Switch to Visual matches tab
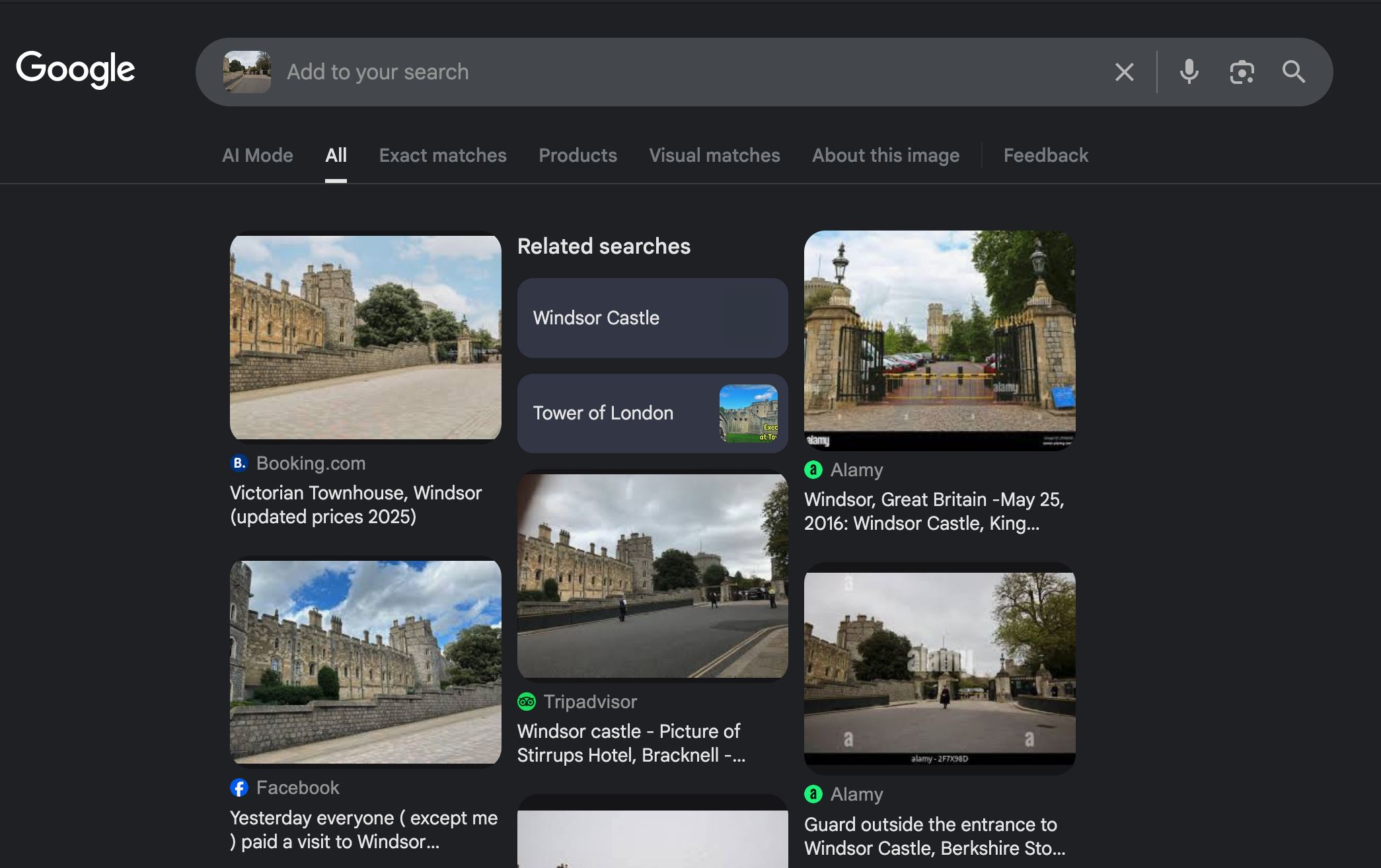Viewport: 1381px width, 868px height. coord(714,155)
